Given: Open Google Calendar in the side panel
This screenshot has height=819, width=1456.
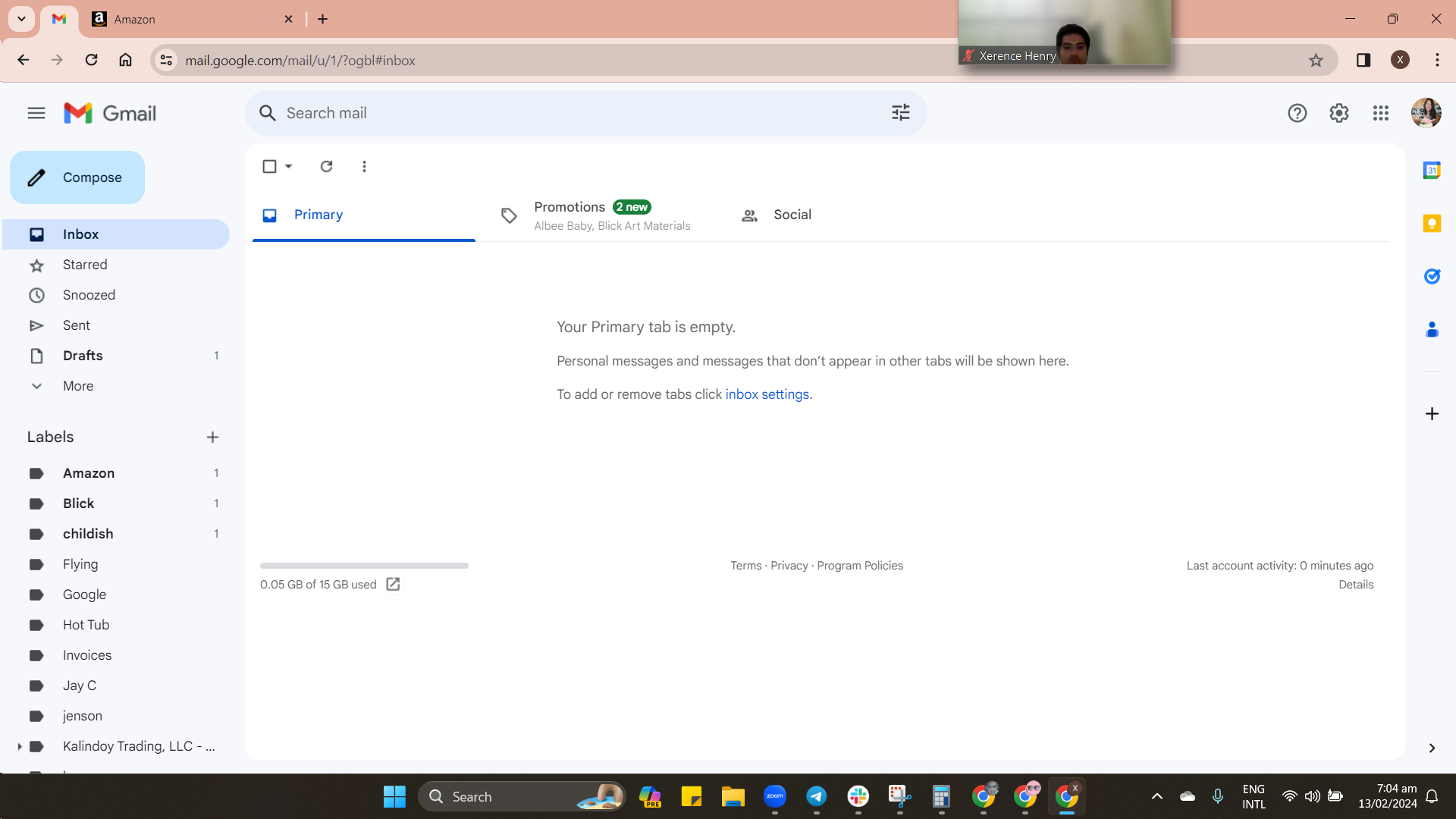Looking at the screenshot, I should click(x=1432, y=171).
